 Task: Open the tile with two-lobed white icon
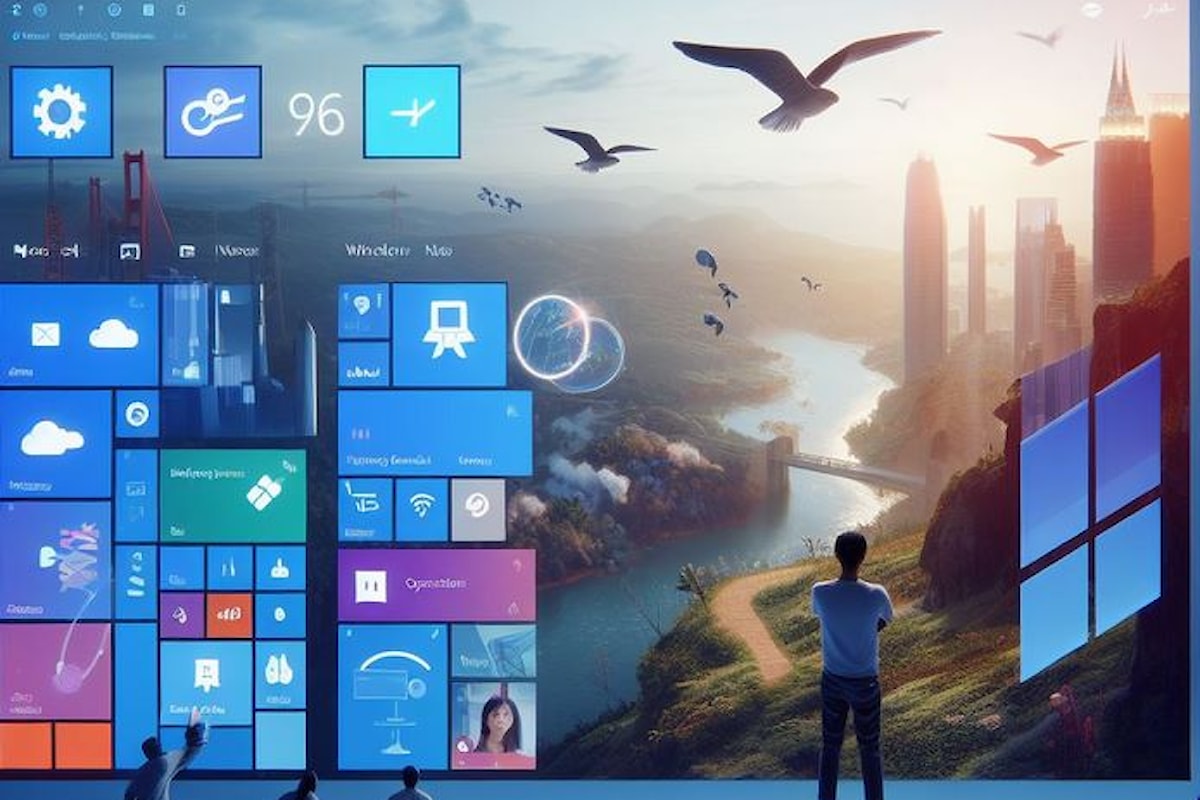pyautogui.click(x=281, y=673)
